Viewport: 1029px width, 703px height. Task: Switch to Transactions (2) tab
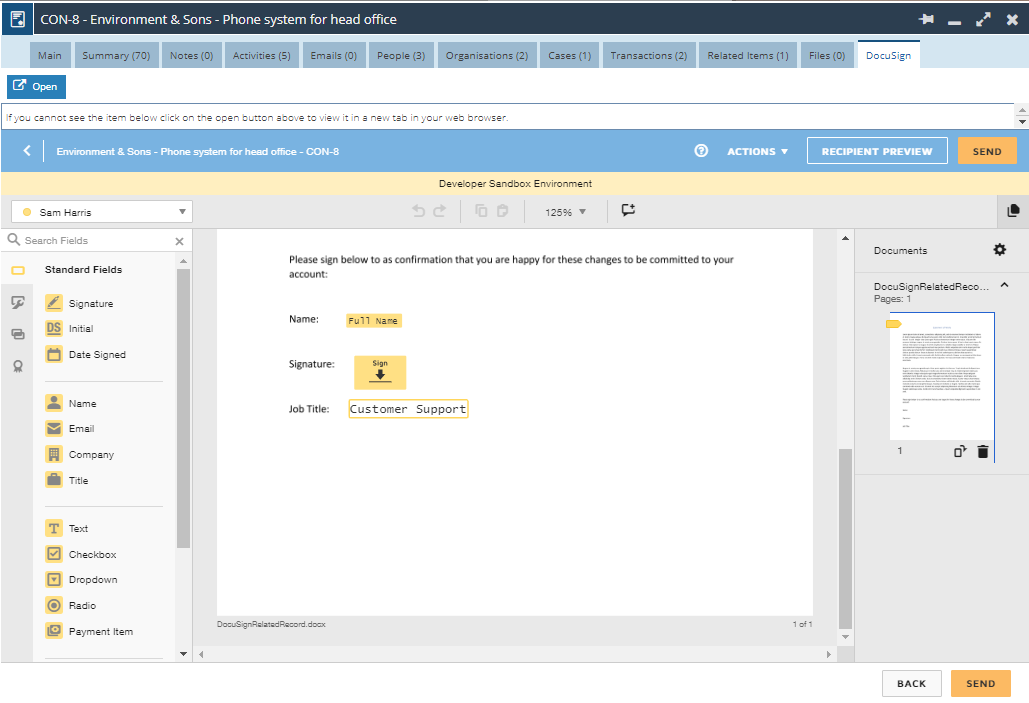tap(649, 56)
